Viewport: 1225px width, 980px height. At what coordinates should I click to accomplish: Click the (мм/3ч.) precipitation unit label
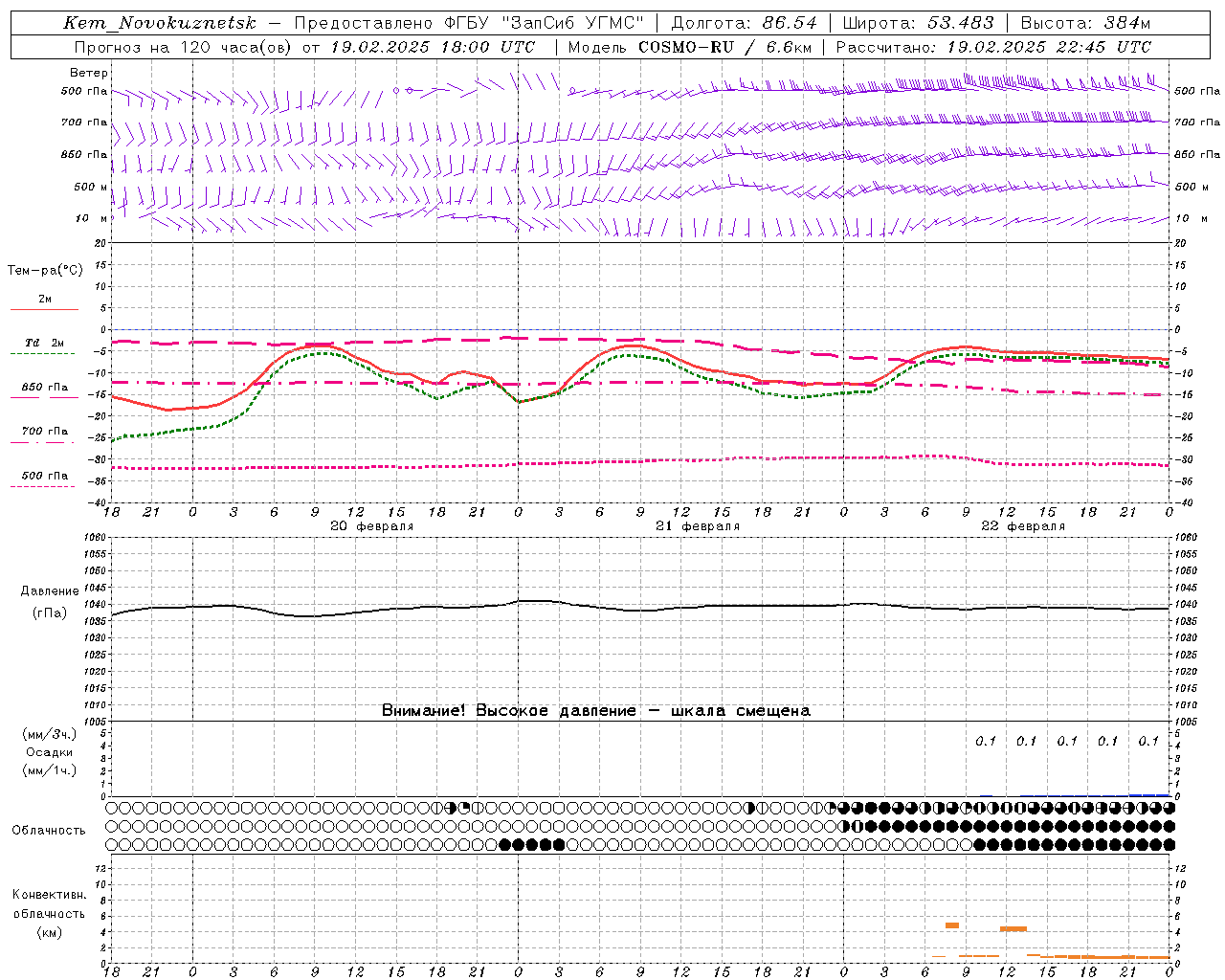(x=50, y=734)
